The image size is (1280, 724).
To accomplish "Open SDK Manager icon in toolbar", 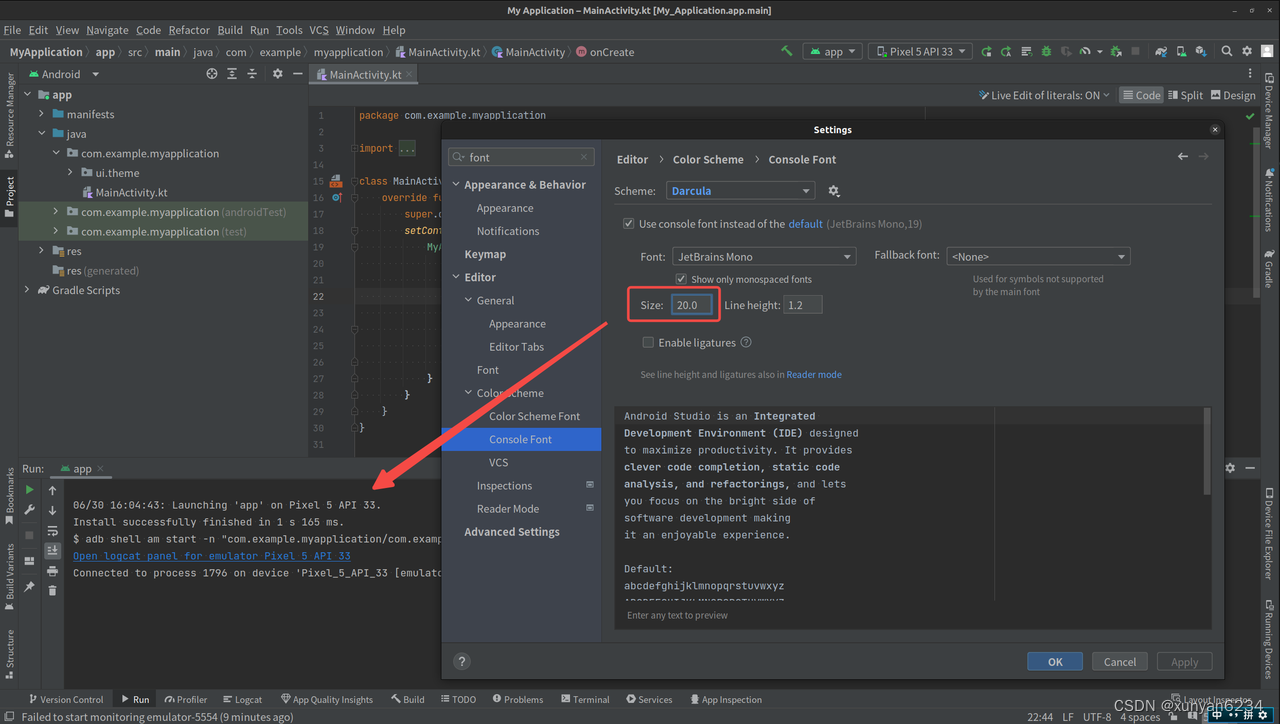I will click(1200, 51).
